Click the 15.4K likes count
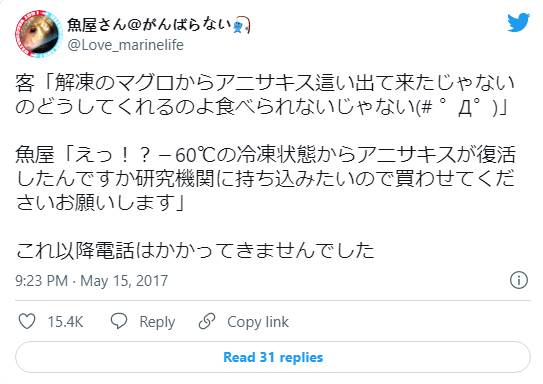 tap(65, 322)
